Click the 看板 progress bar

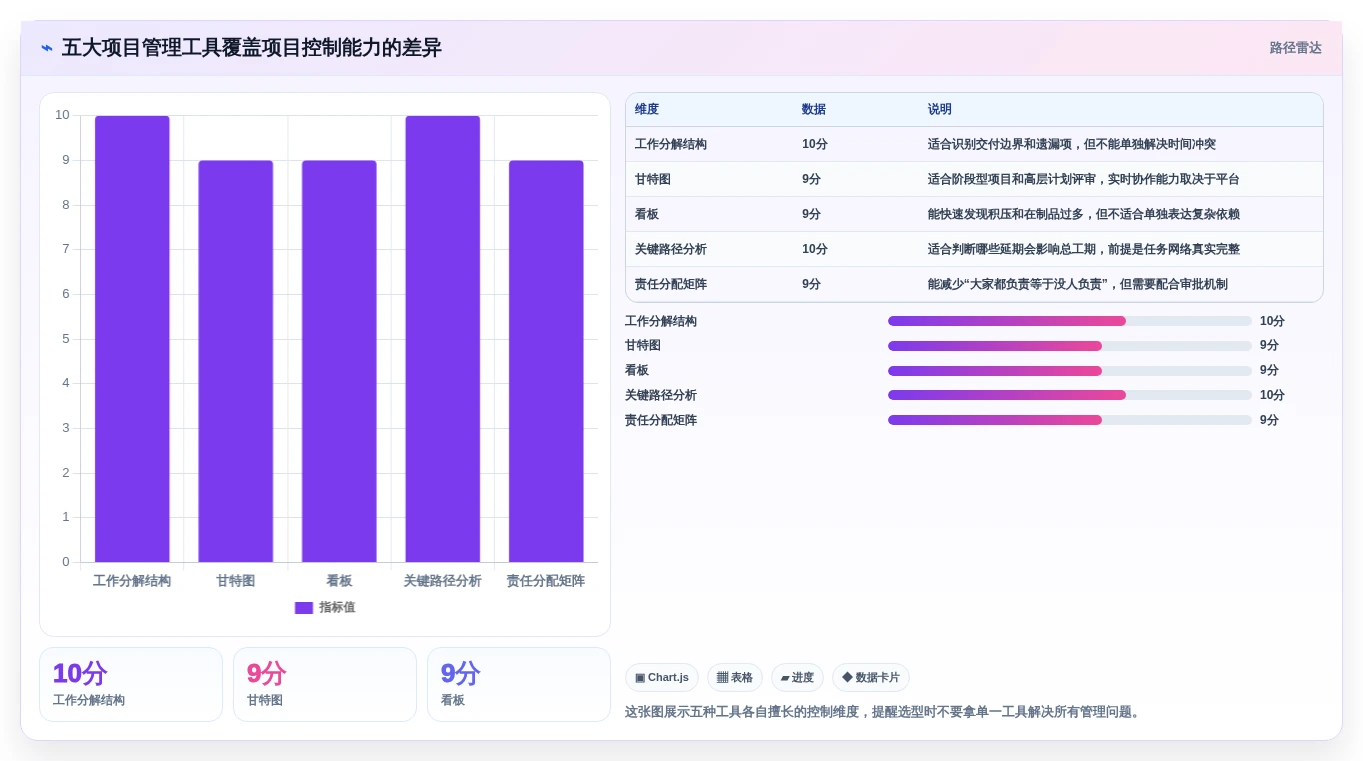coord(1070,371)
